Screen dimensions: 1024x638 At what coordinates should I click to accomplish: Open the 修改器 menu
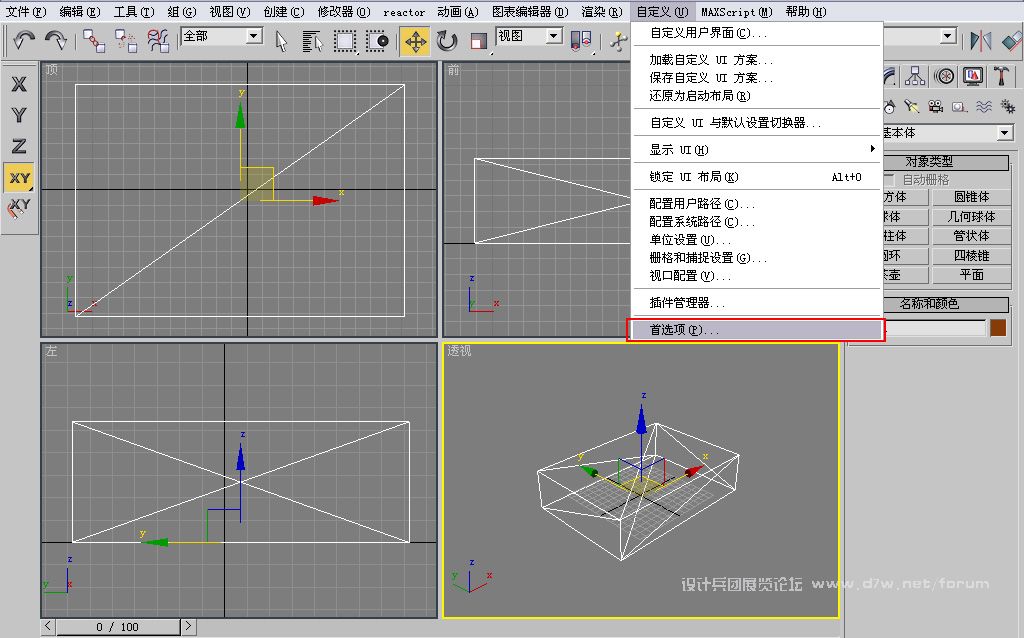click(344, 12)
